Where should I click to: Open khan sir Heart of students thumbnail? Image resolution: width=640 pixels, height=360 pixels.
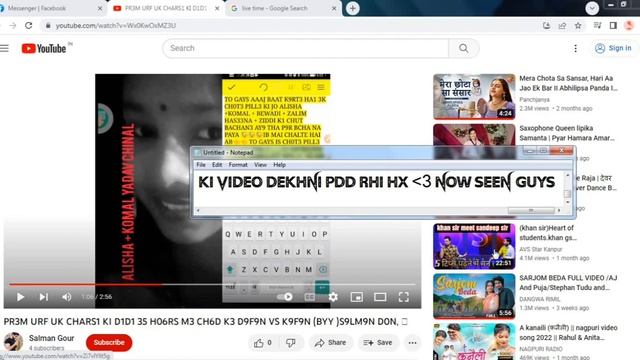[474, 246]
